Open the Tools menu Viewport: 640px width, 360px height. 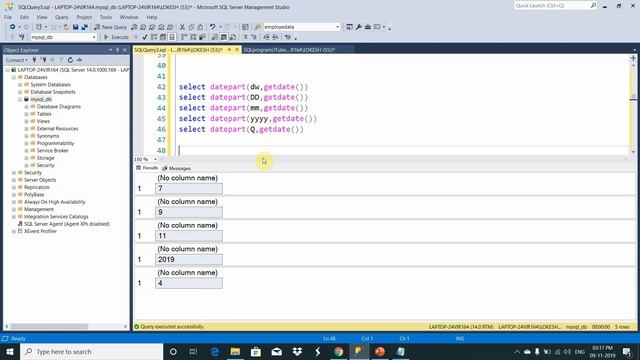tap(106, 17)
